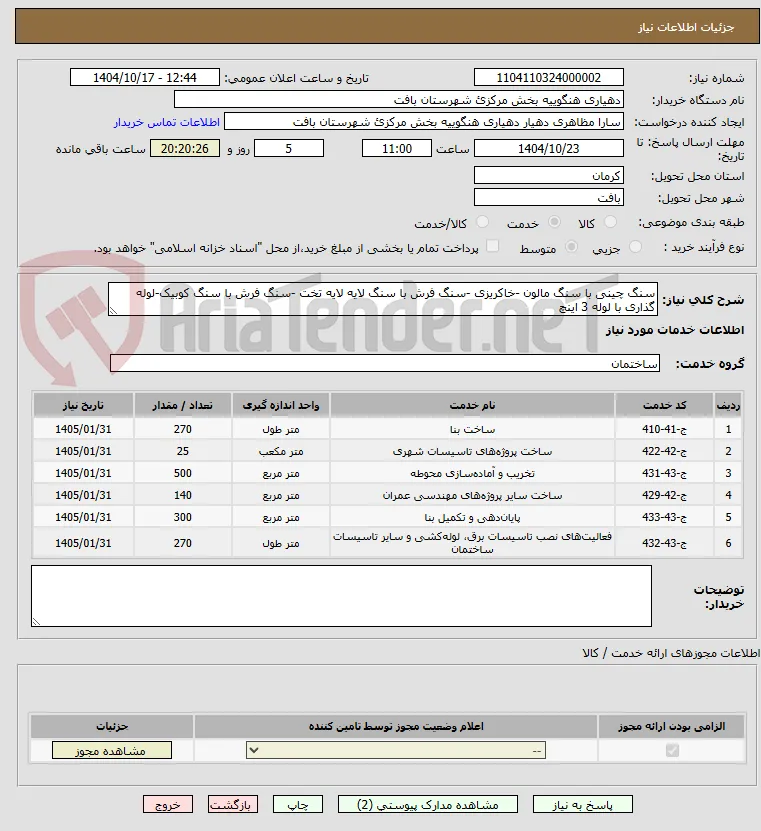Click the چاپ print button
761x831 pixels.
298,805
